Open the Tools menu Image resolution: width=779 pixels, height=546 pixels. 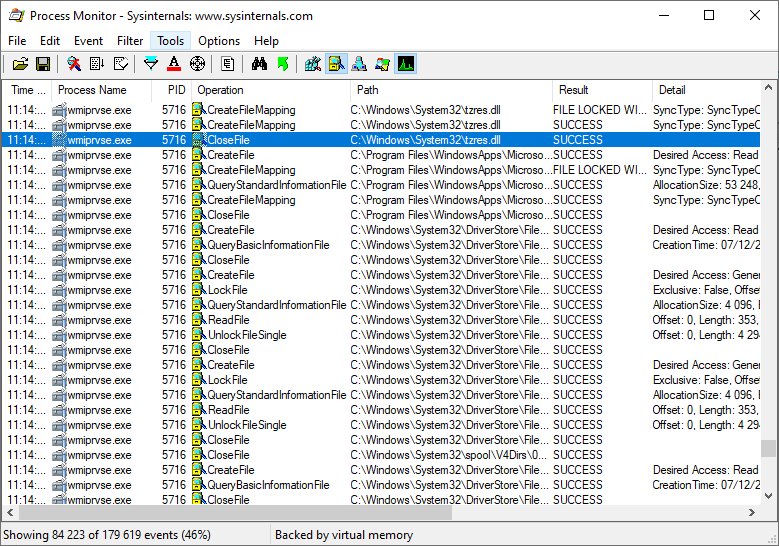point(170,41)
